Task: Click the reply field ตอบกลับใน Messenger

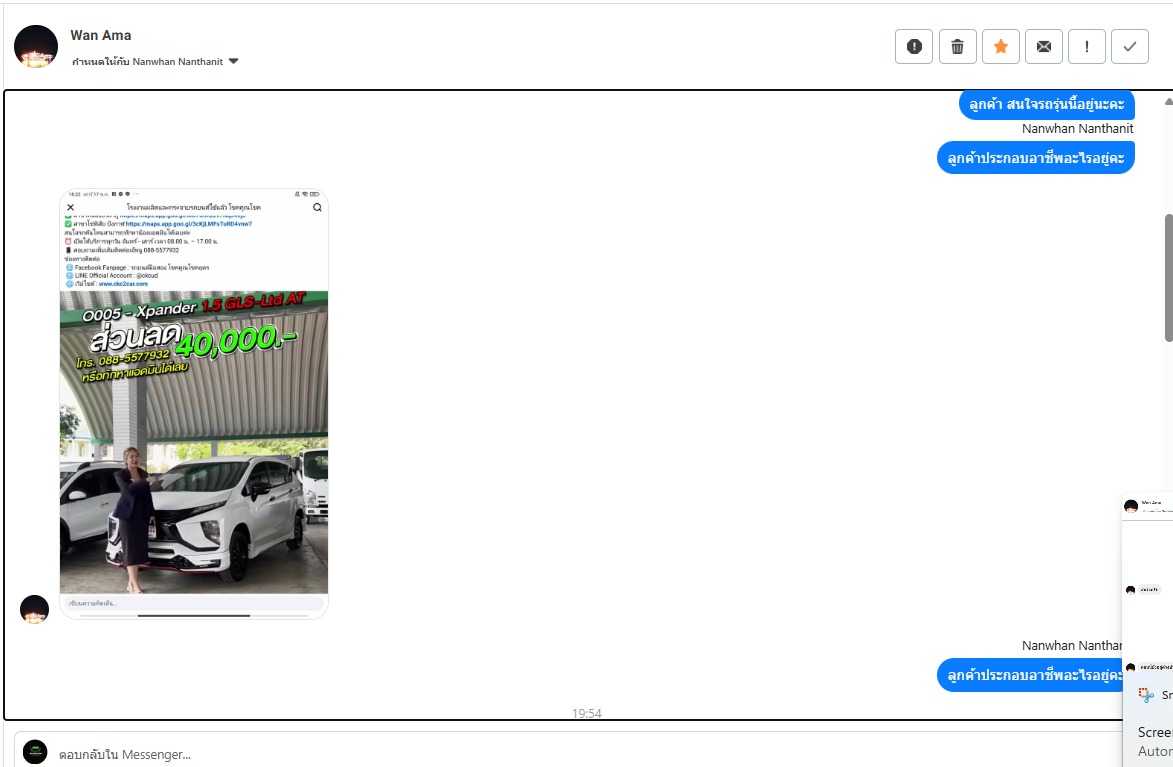Action: coord(569,754)
